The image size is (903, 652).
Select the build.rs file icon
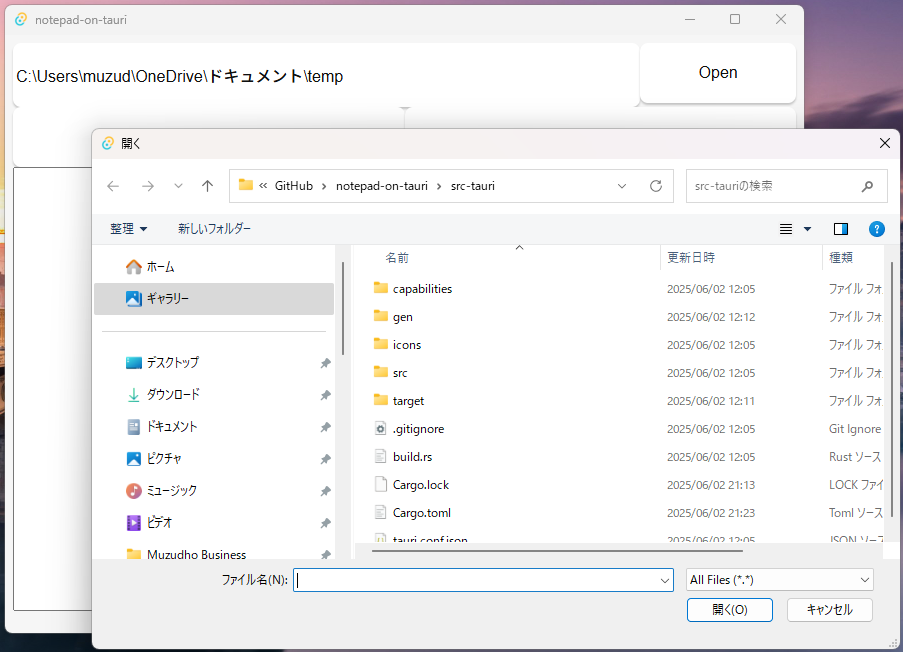click(x=380, y=456)
